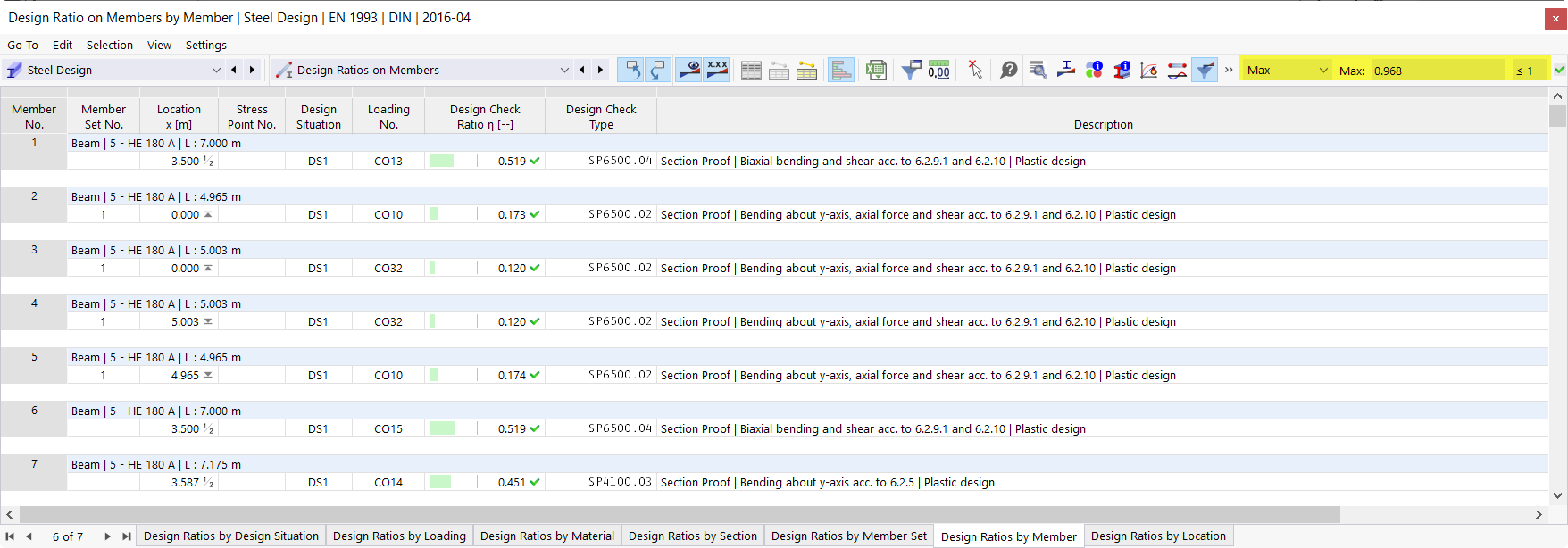This screenshot has height=548, width=1568.
Task: Toggle the x.xx result values display icon
Action: click(717, 70)
